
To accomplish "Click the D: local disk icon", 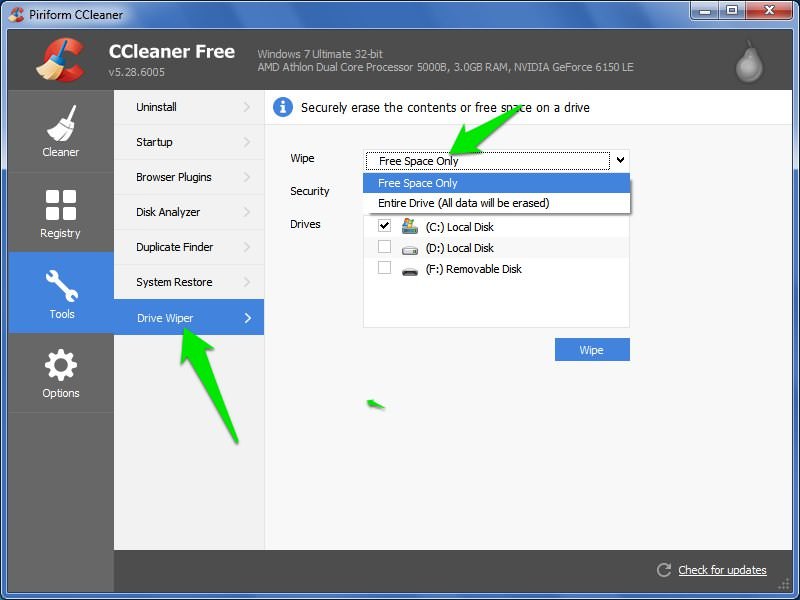I will (410, 250).
